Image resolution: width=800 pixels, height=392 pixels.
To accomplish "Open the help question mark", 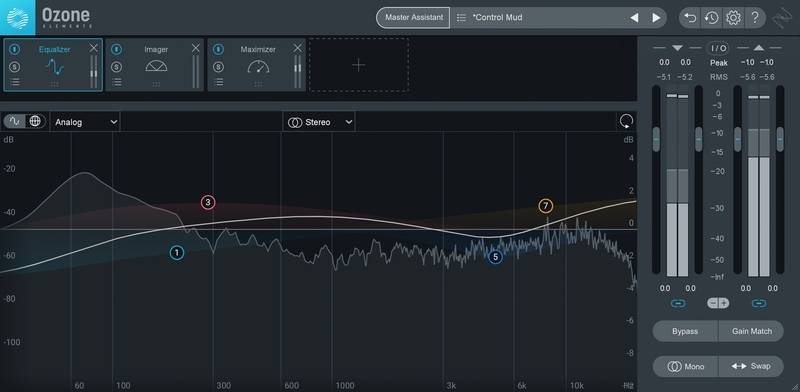I will [755, 18].
